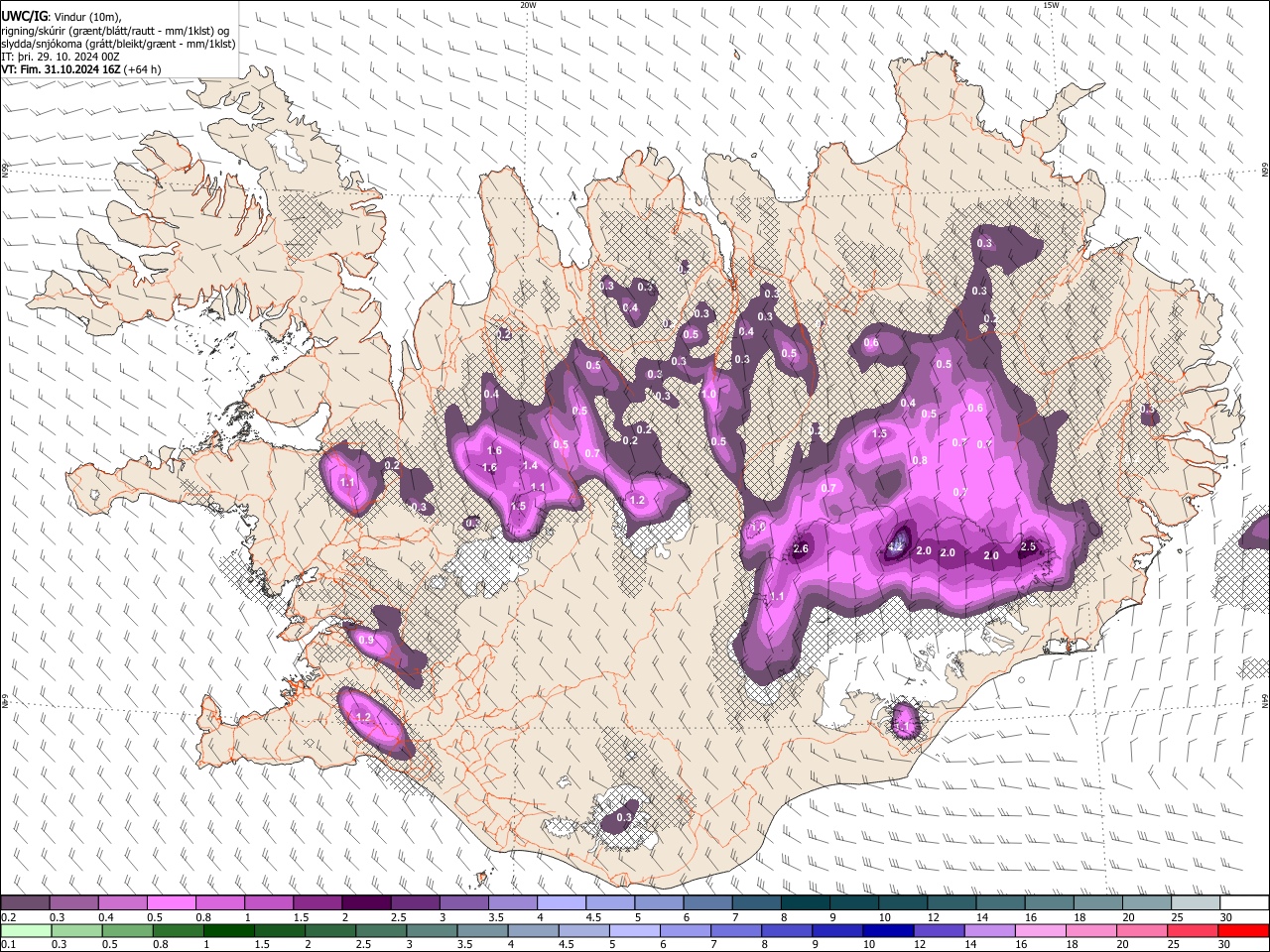This screenshot has height=952, width=1270.
Task: Click the dusky mauve first swatch of the upper legend row
Action: point(25,903)
